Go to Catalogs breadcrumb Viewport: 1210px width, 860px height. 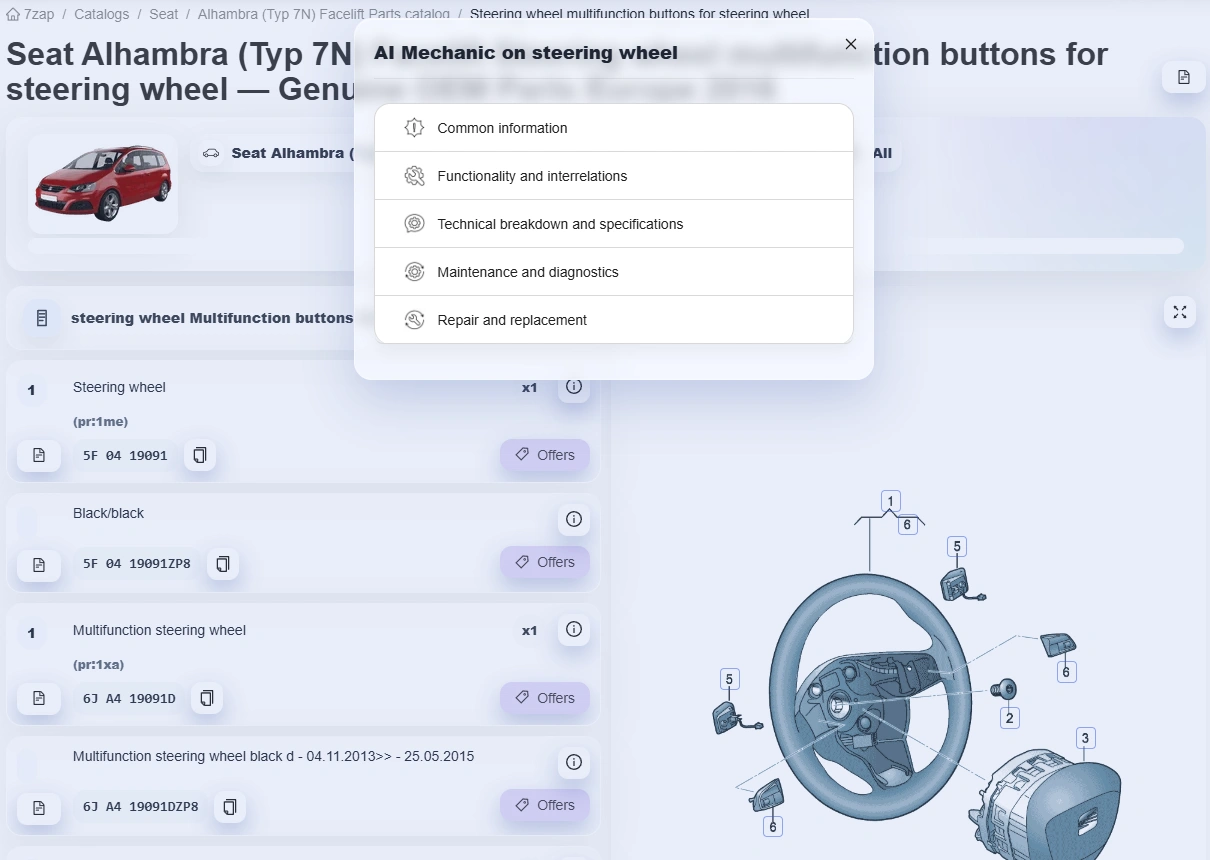click(x=101, y=14)
